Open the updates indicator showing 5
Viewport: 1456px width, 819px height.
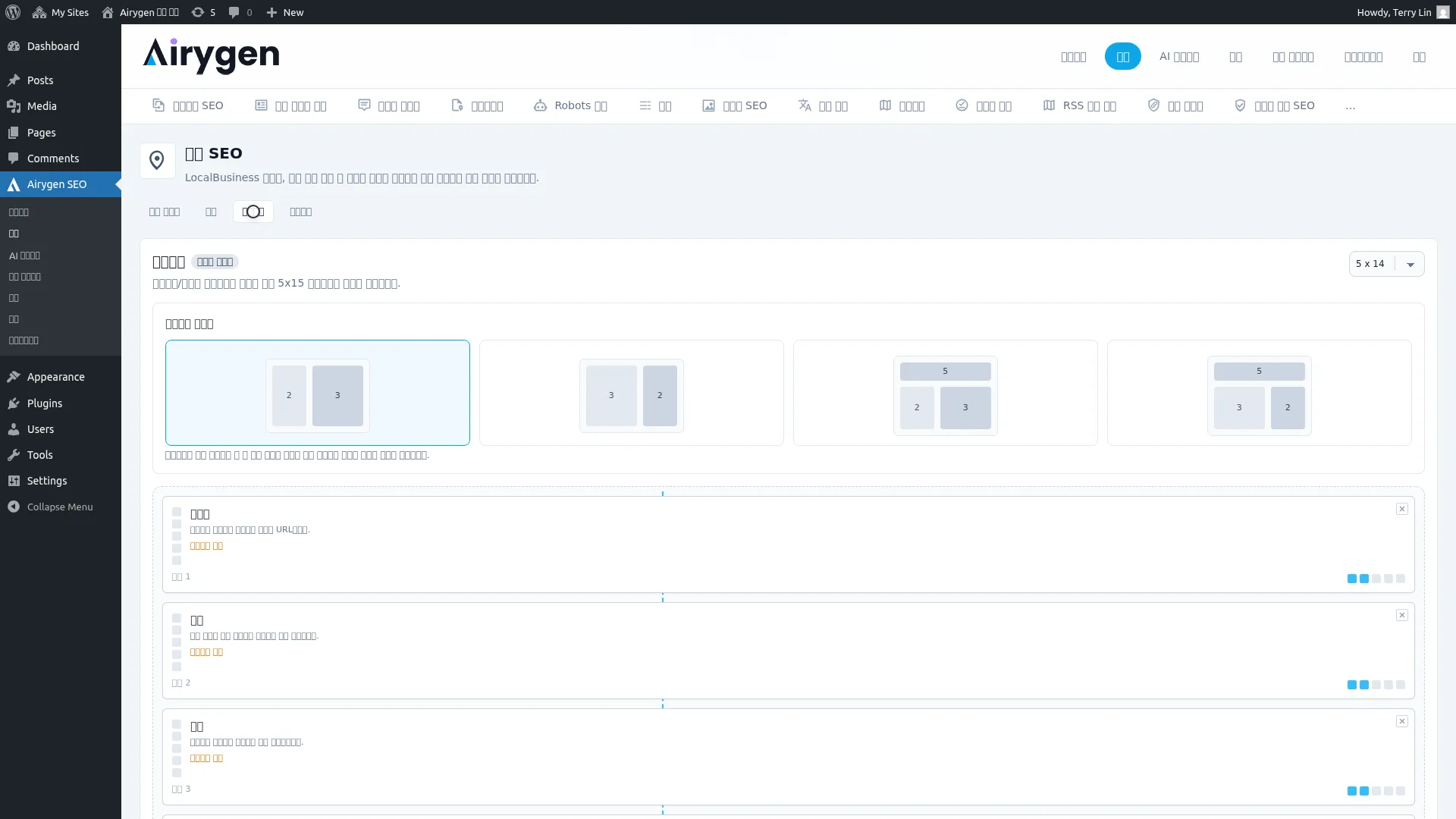click(x=203, y=12)
